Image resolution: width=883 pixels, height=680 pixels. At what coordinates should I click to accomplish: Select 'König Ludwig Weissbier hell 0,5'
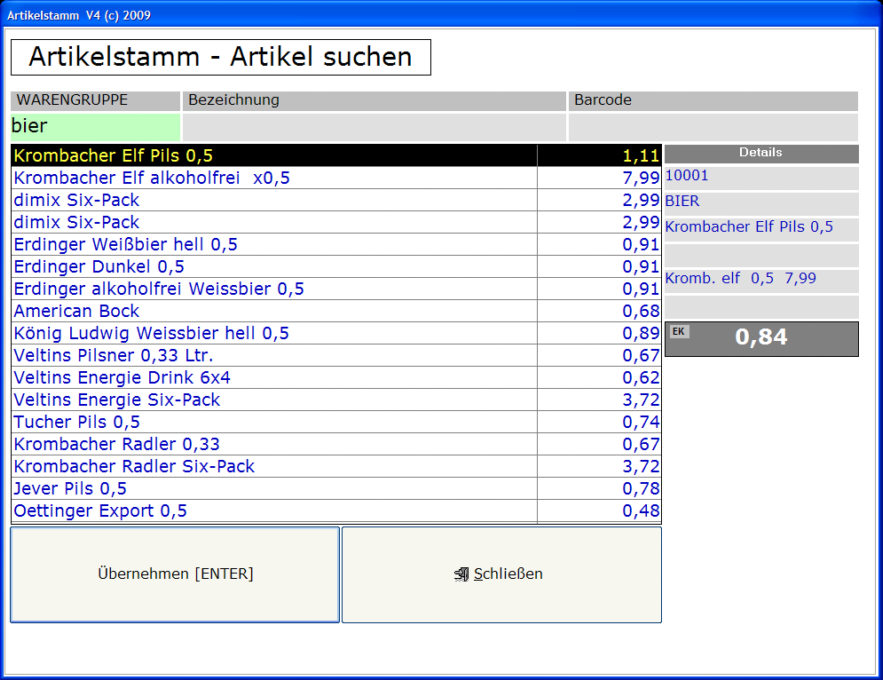click(336, 333)
